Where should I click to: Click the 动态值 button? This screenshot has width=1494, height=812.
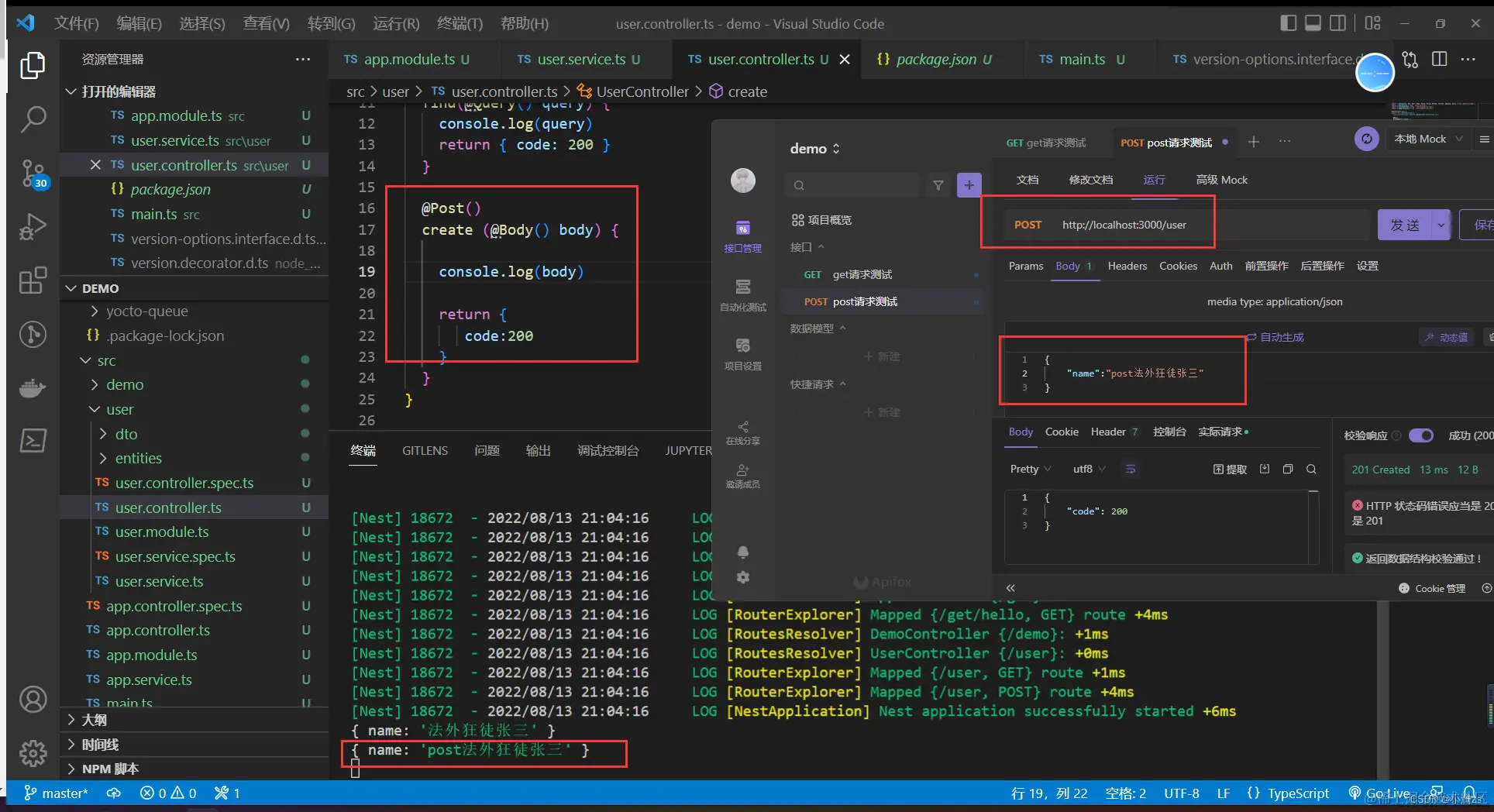pos(1447,337)
